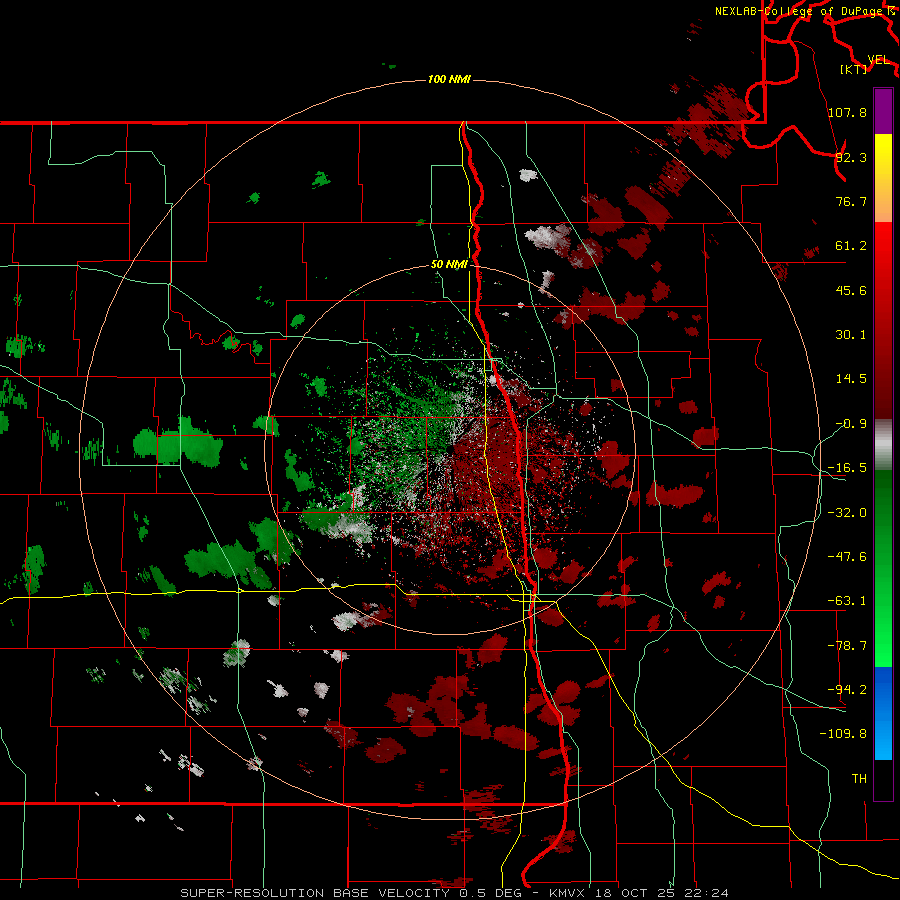Viewport: 900px width, 900px height.
Task: Click the "50 NMI" range ring label
Action: coord(449,265)
